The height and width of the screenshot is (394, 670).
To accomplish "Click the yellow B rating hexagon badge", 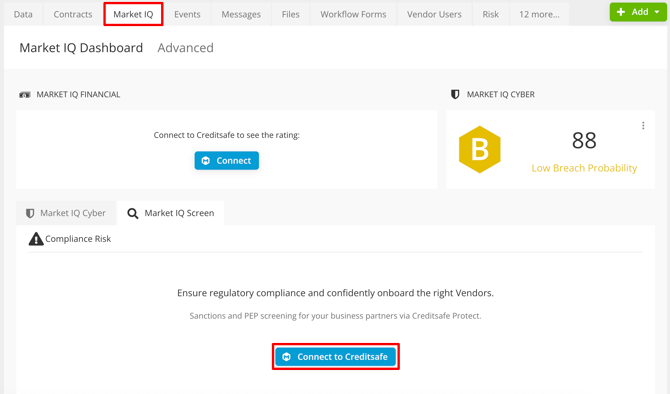I will (479, 150).
